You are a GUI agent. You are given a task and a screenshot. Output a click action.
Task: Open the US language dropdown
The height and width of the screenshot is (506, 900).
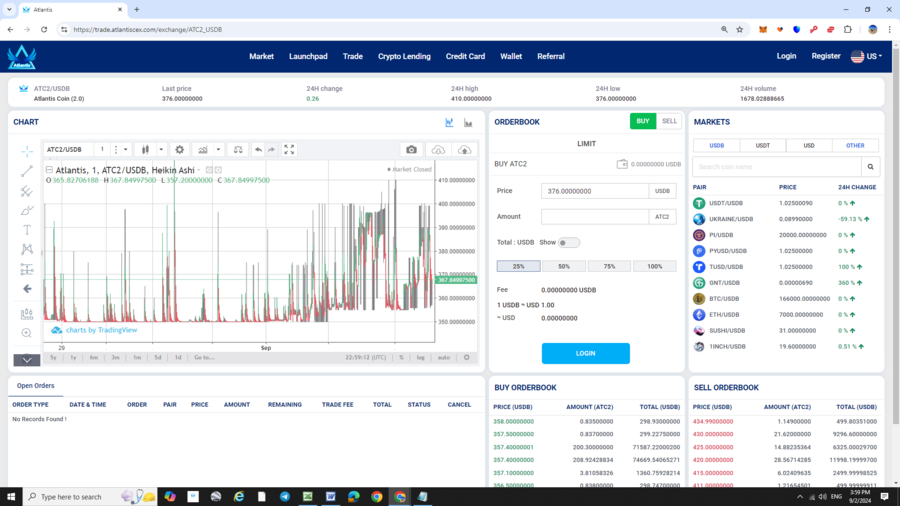[x=866, y=56]
